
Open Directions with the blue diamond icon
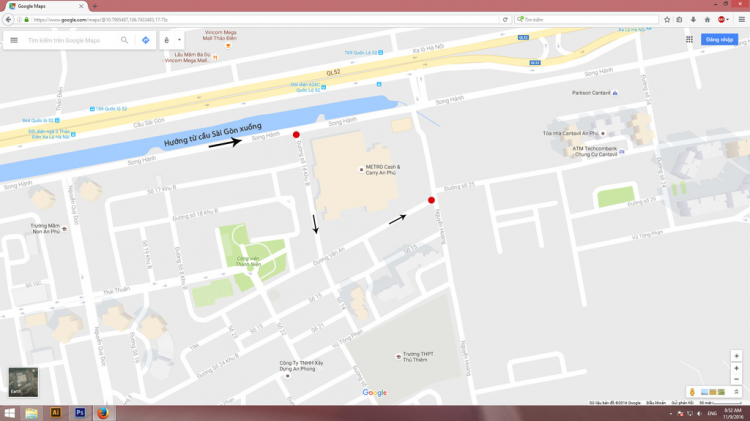(146, 40)
